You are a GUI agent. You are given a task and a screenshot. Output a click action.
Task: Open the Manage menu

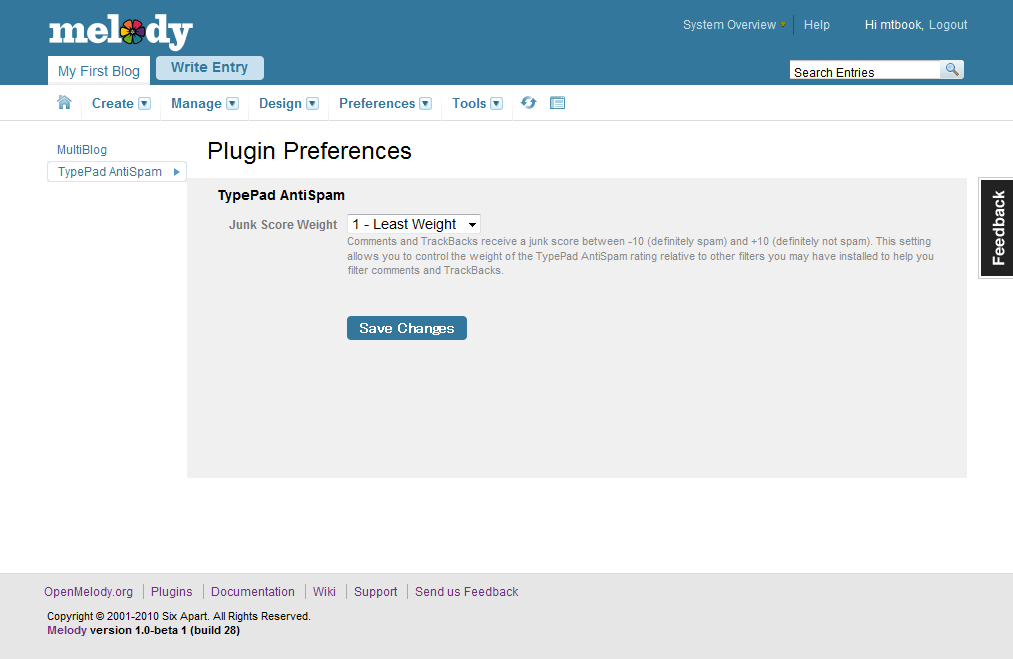[x=196, y=103]
